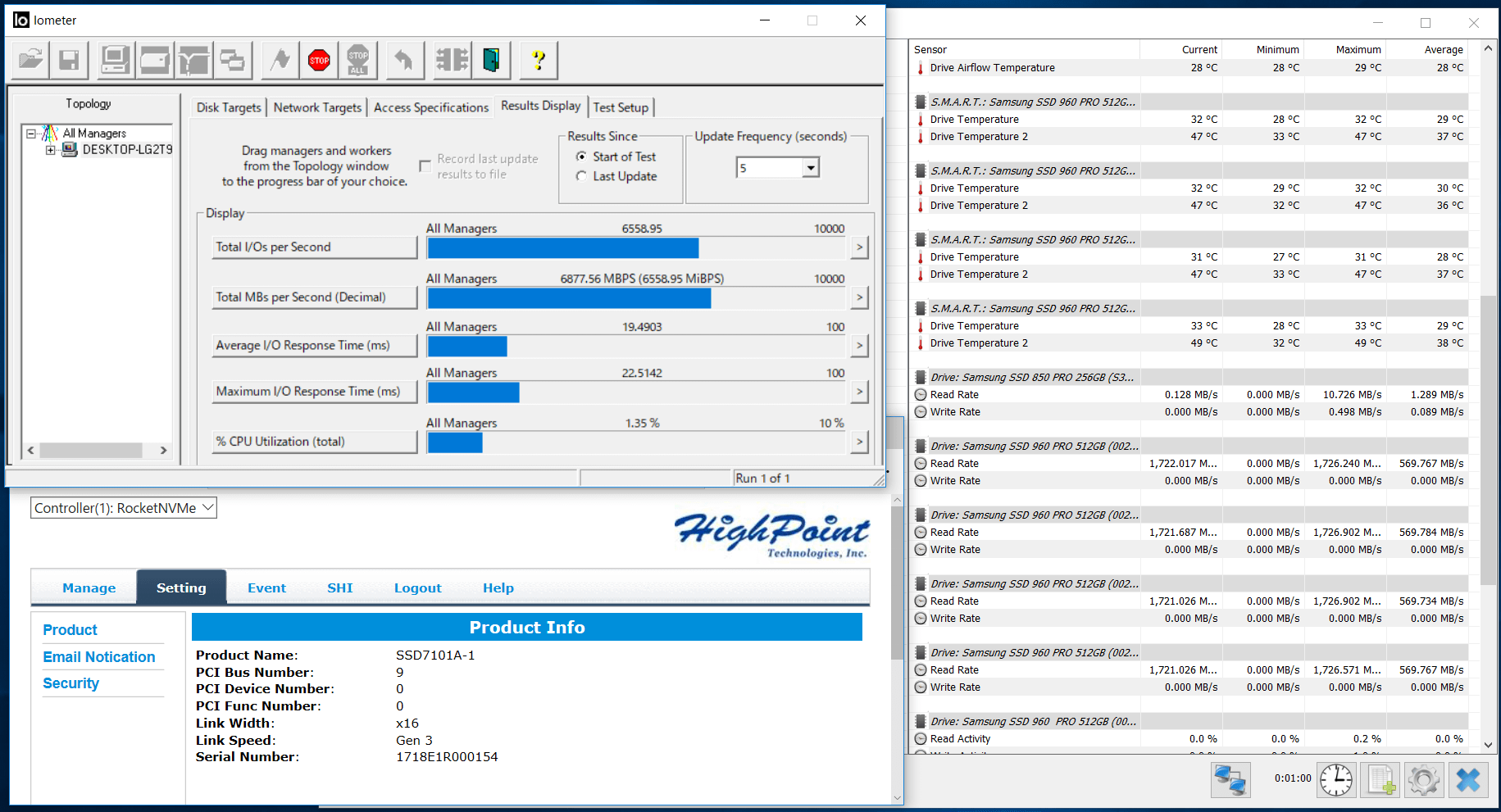Click 'Total MBs per Second (Decimal)' button

(315, 297)
